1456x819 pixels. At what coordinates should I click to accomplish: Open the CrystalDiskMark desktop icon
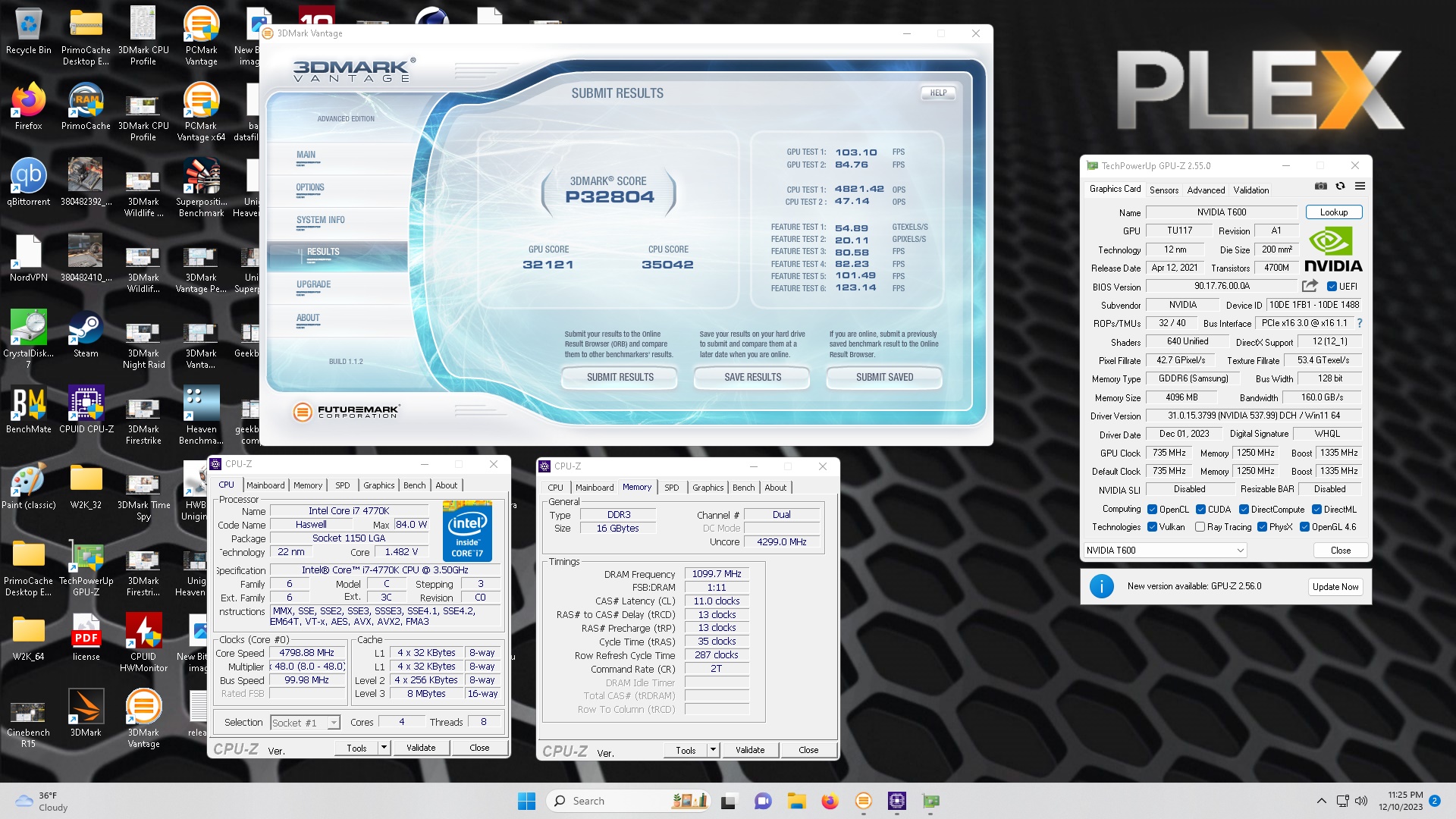click(x=28, y=339)
